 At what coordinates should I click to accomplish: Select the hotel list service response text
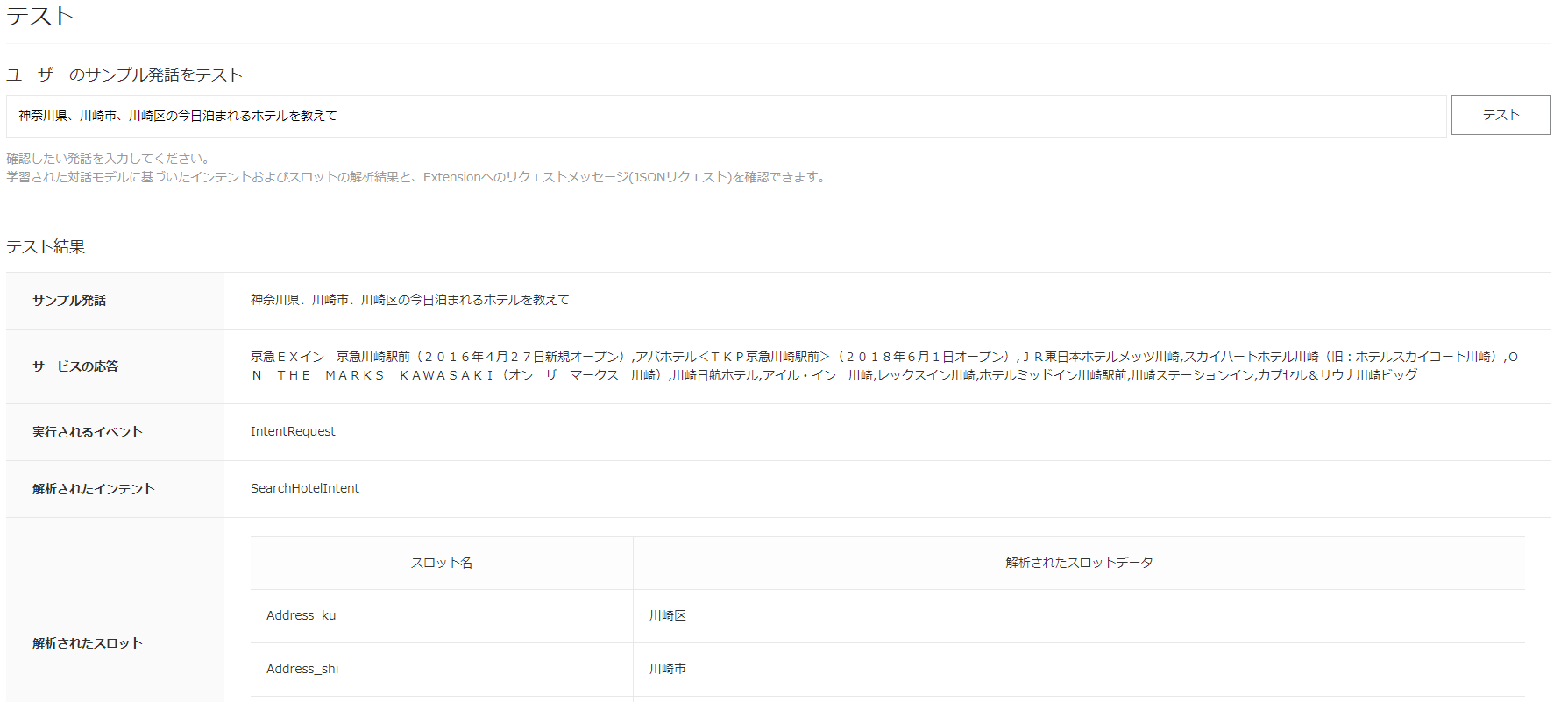click(x=884, y=366)
